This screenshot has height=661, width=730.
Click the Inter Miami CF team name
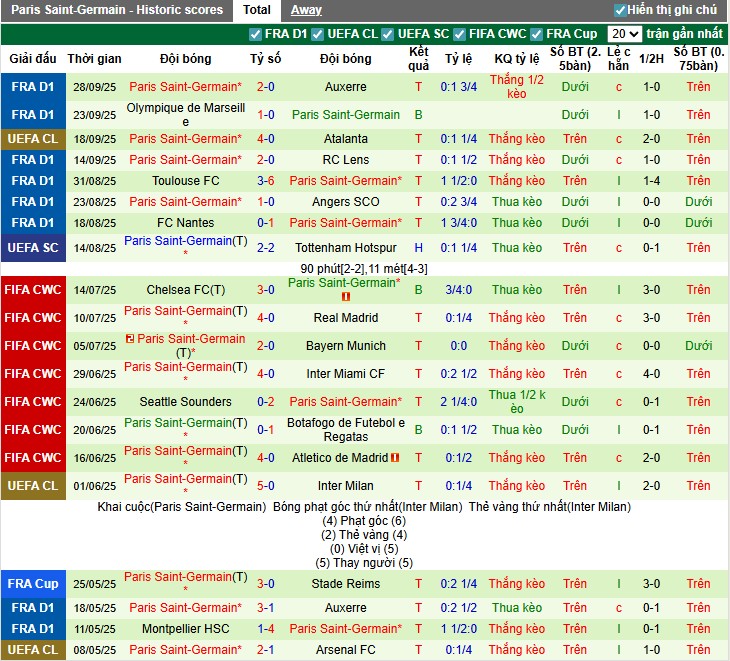346,374
